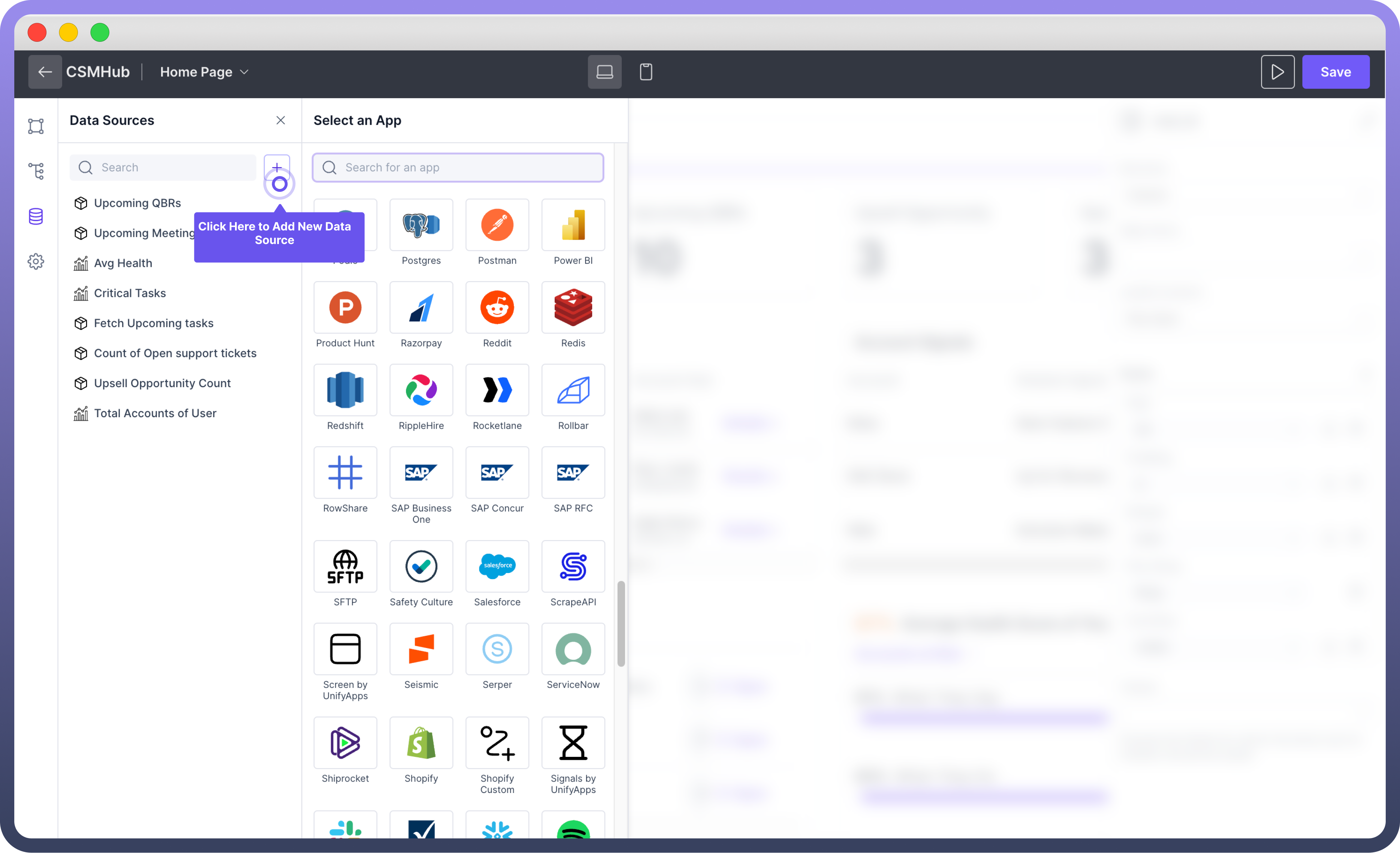Click the component tree sidebar icon

click(36, 171)
